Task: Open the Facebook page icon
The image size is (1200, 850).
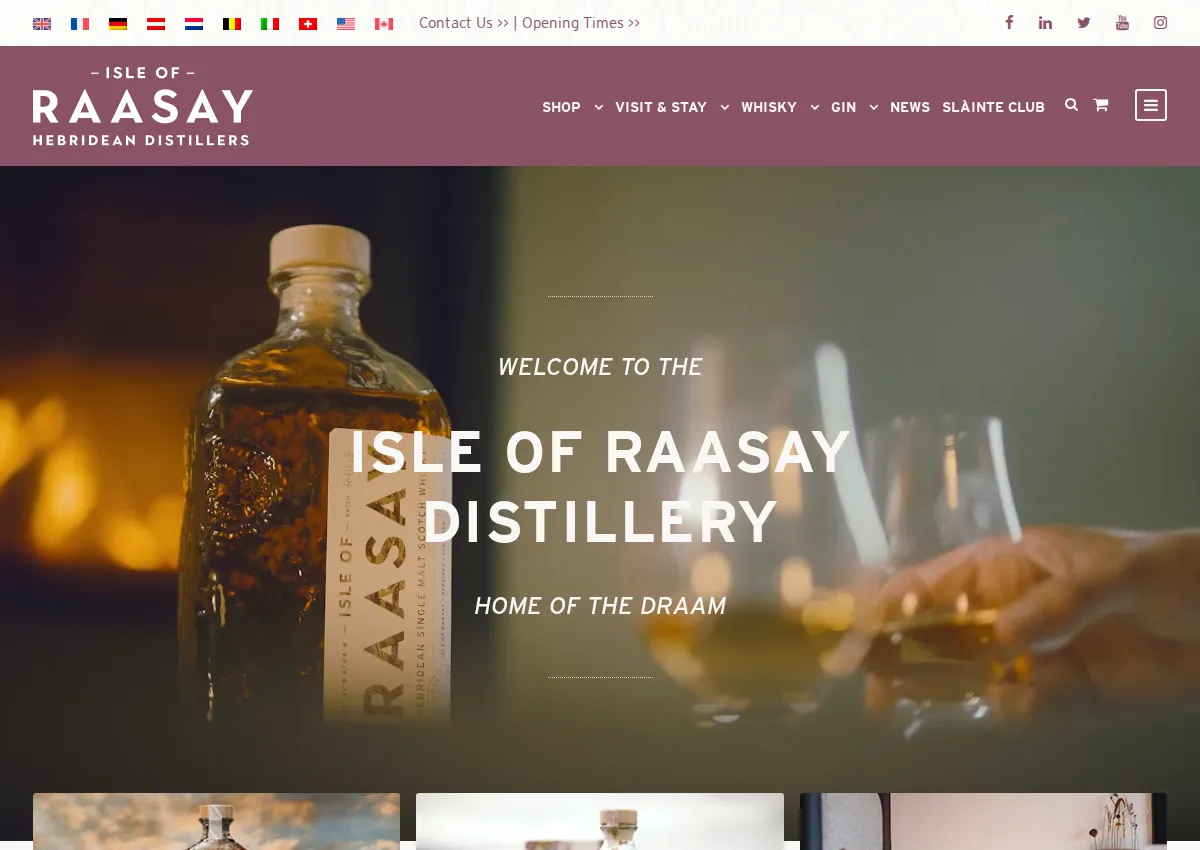Action: pos(1009,23)
